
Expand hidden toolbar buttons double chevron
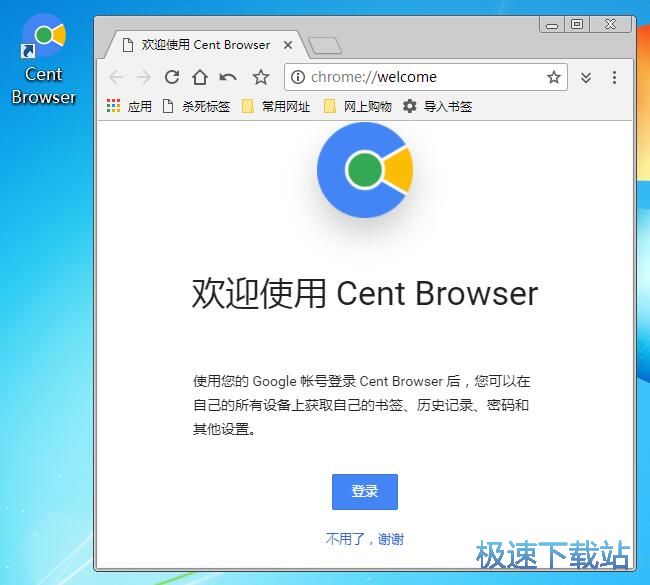coord(586,78)
